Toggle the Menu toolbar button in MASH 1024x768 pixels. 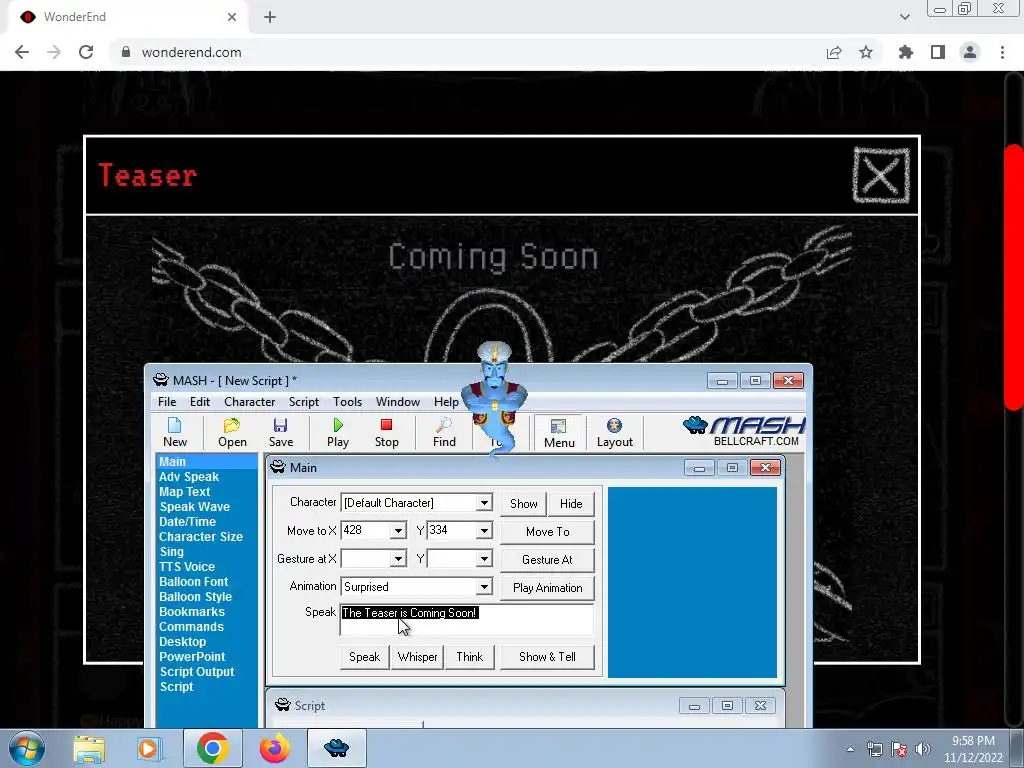[x=559, y=433]
